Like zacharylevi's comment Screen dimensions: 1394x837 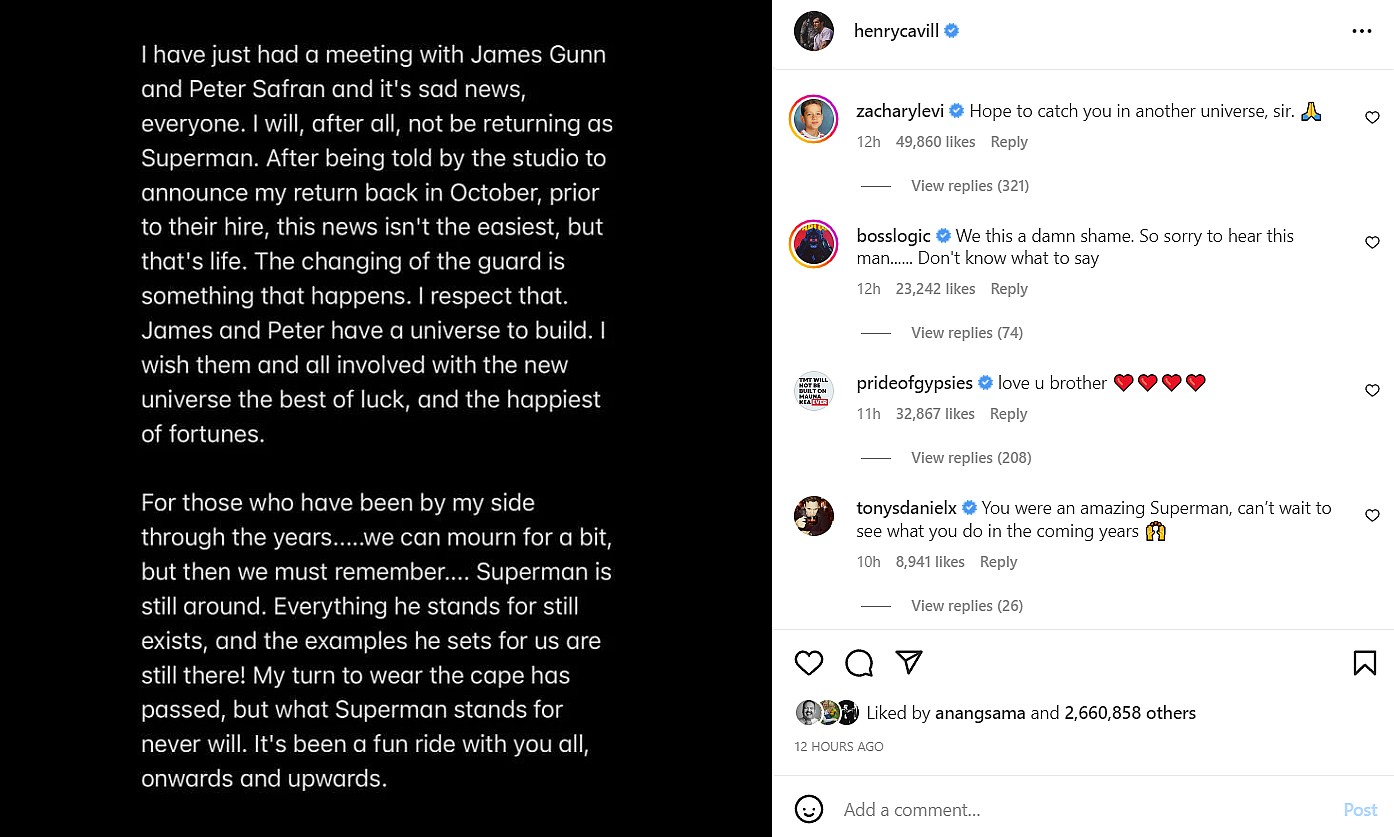pos(1372,118)
